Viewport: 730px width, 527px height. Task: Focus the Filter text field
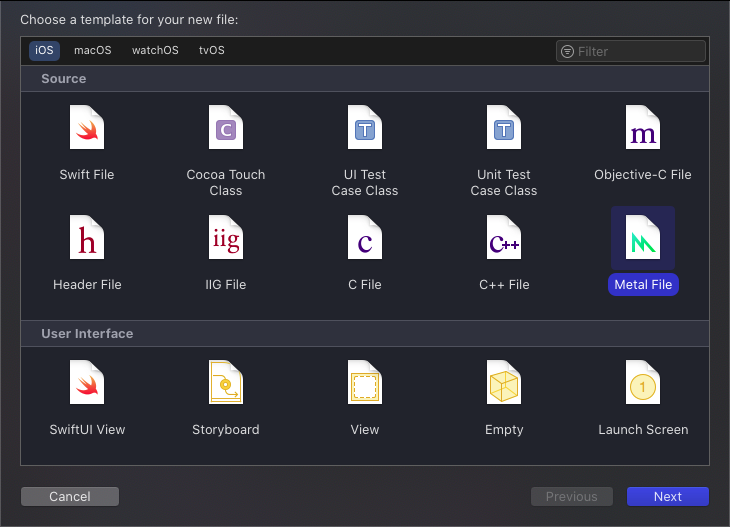coord(631,51)
